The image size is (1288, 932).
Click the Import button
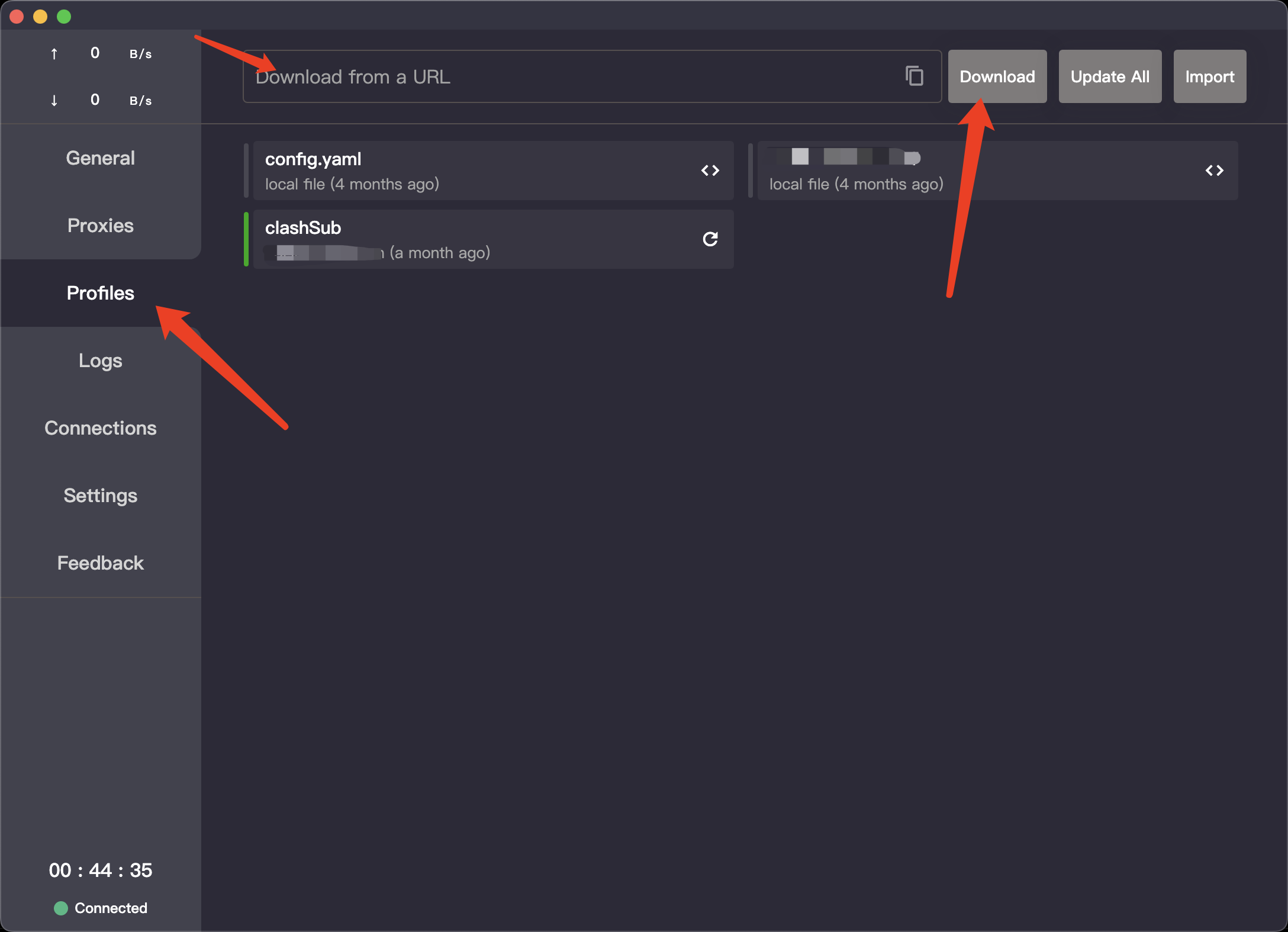click(x=1210, y=76)
